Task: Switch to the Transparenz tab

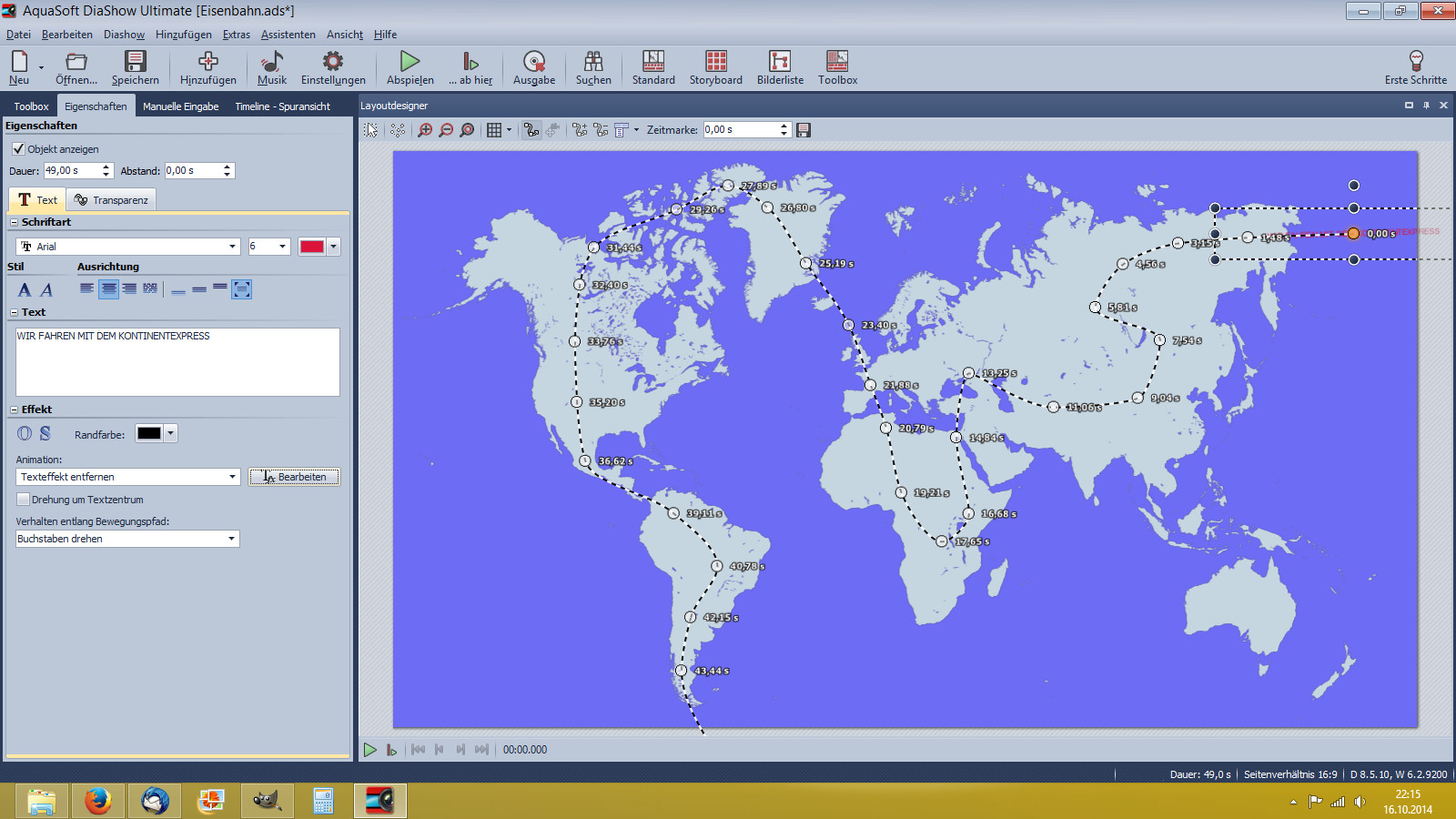Action: click(111, 200)
